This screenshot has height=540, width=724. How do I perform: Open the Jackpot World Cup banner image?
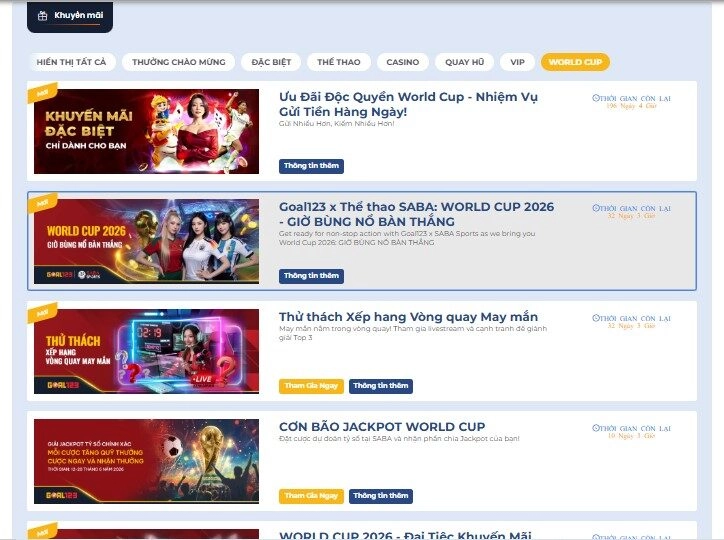coord(146,461)
